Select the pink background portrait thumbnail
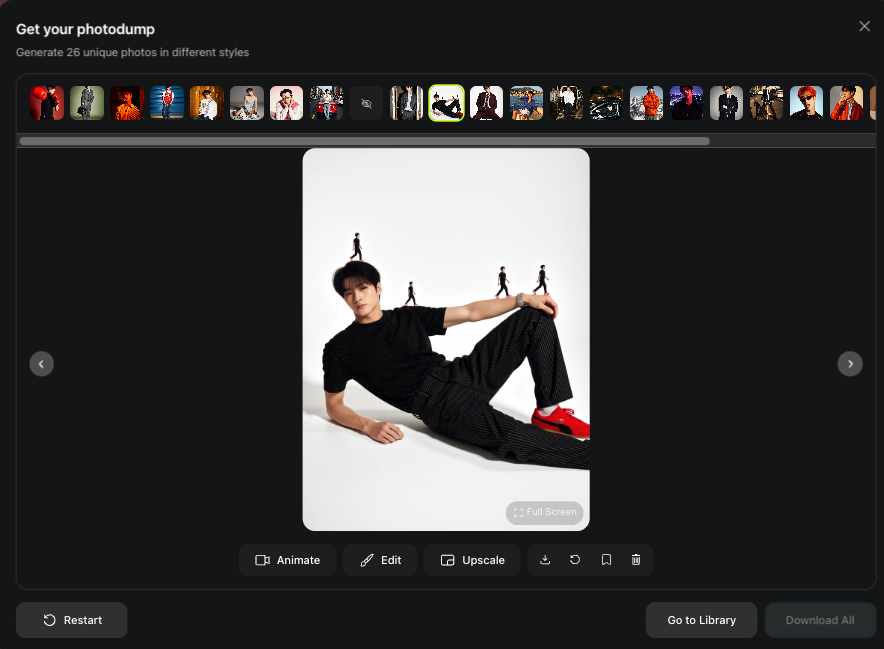This screenshot has height=649, width=884. click(286, 103)
